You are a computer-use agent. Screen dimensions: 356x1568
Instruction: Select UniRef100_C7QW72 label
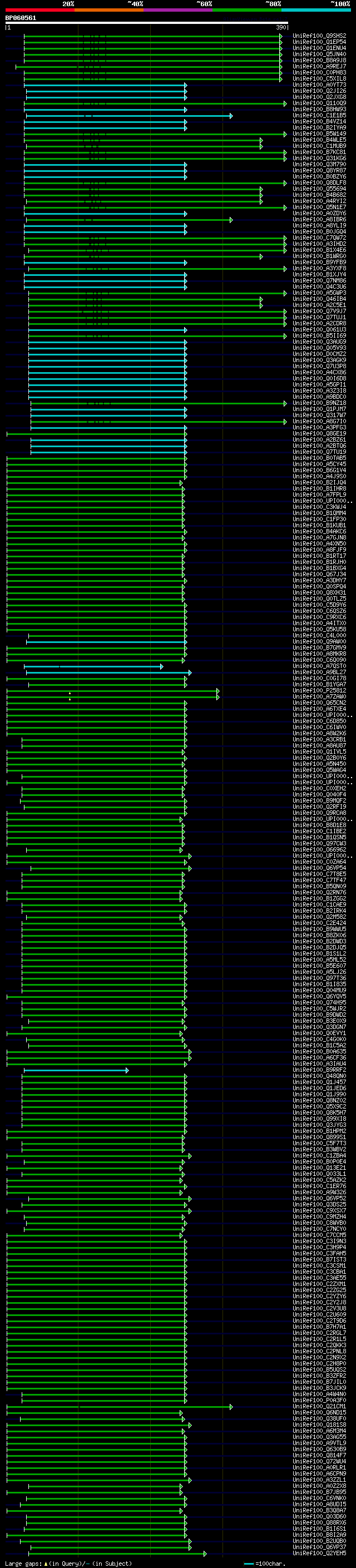pos(319,238)
